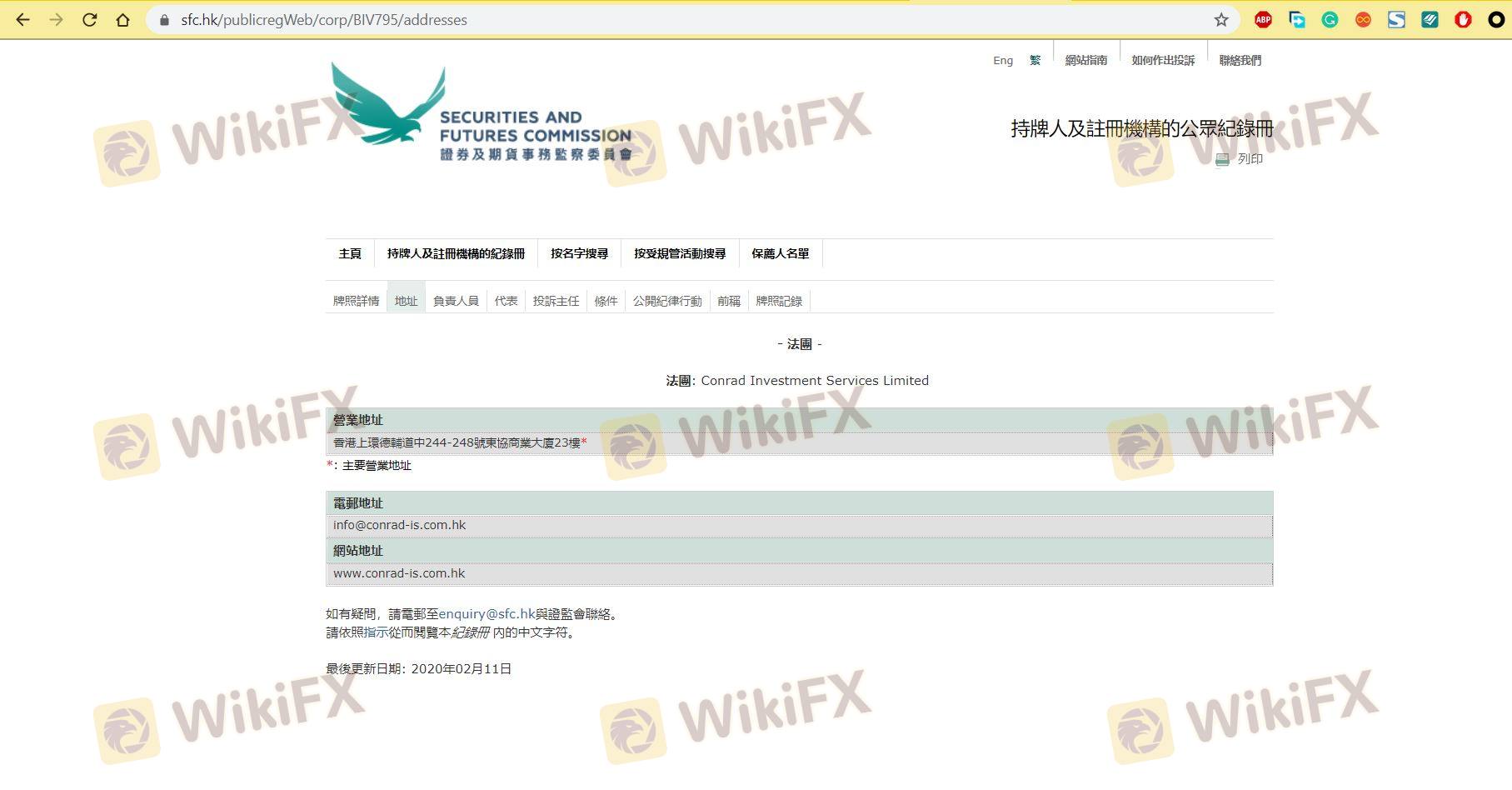
Task: Click the printer icon beside 列印
Action: [x=1222, y=159]
